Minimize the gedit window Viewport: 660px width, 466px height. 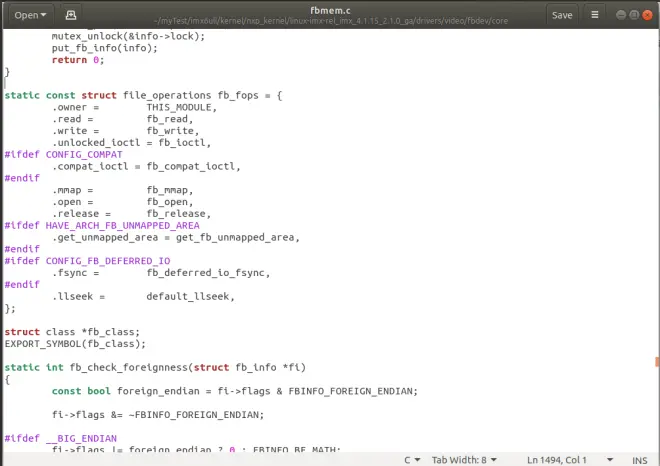point(620,15)
